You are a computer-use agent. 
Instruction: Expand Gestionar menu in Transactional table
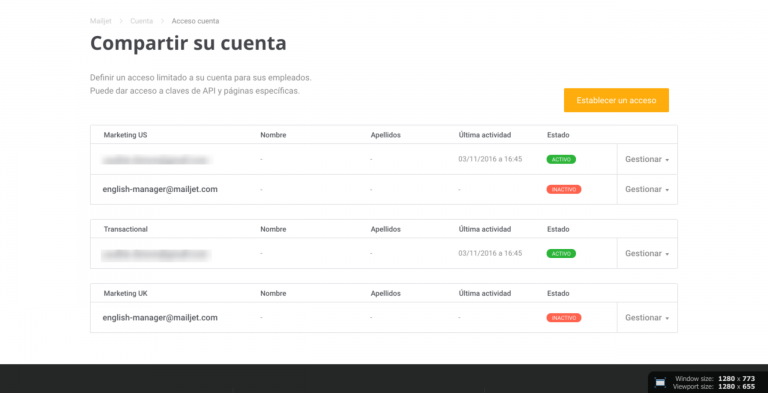pos(647,253)
